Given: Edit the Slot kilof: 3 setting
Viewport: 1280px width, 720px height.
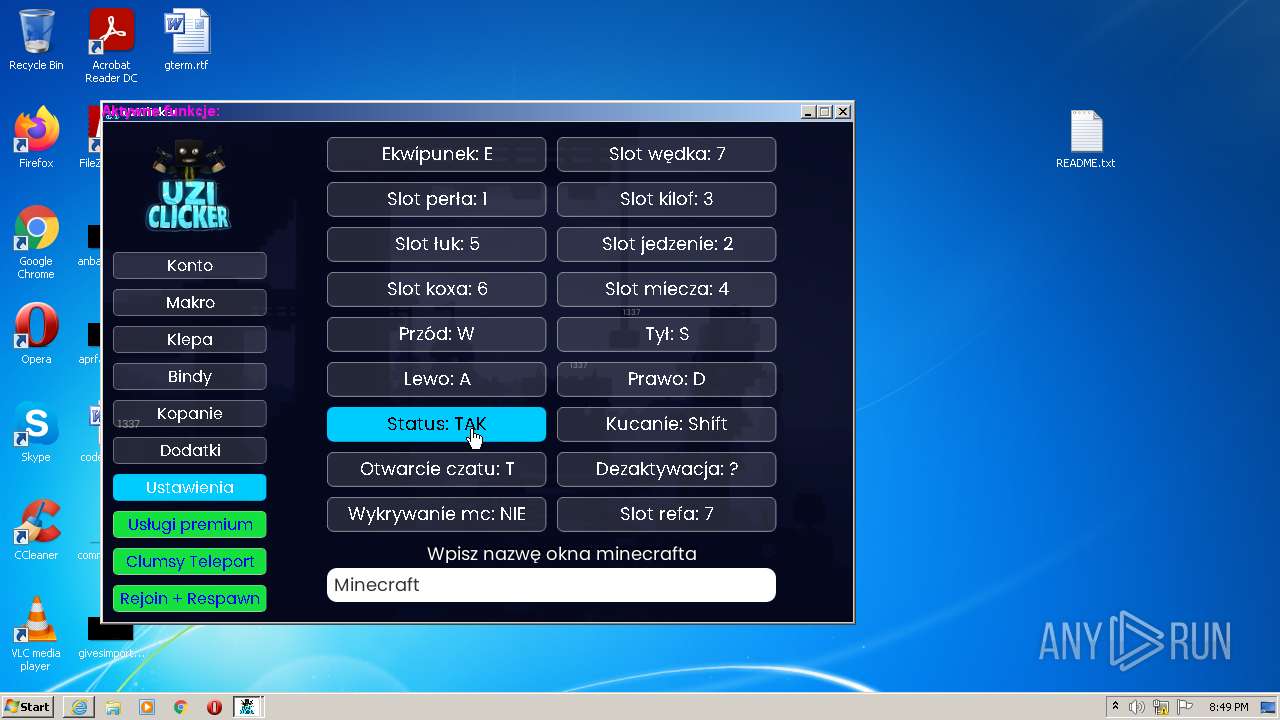Looking at the screenshot, I should (667, 199).
